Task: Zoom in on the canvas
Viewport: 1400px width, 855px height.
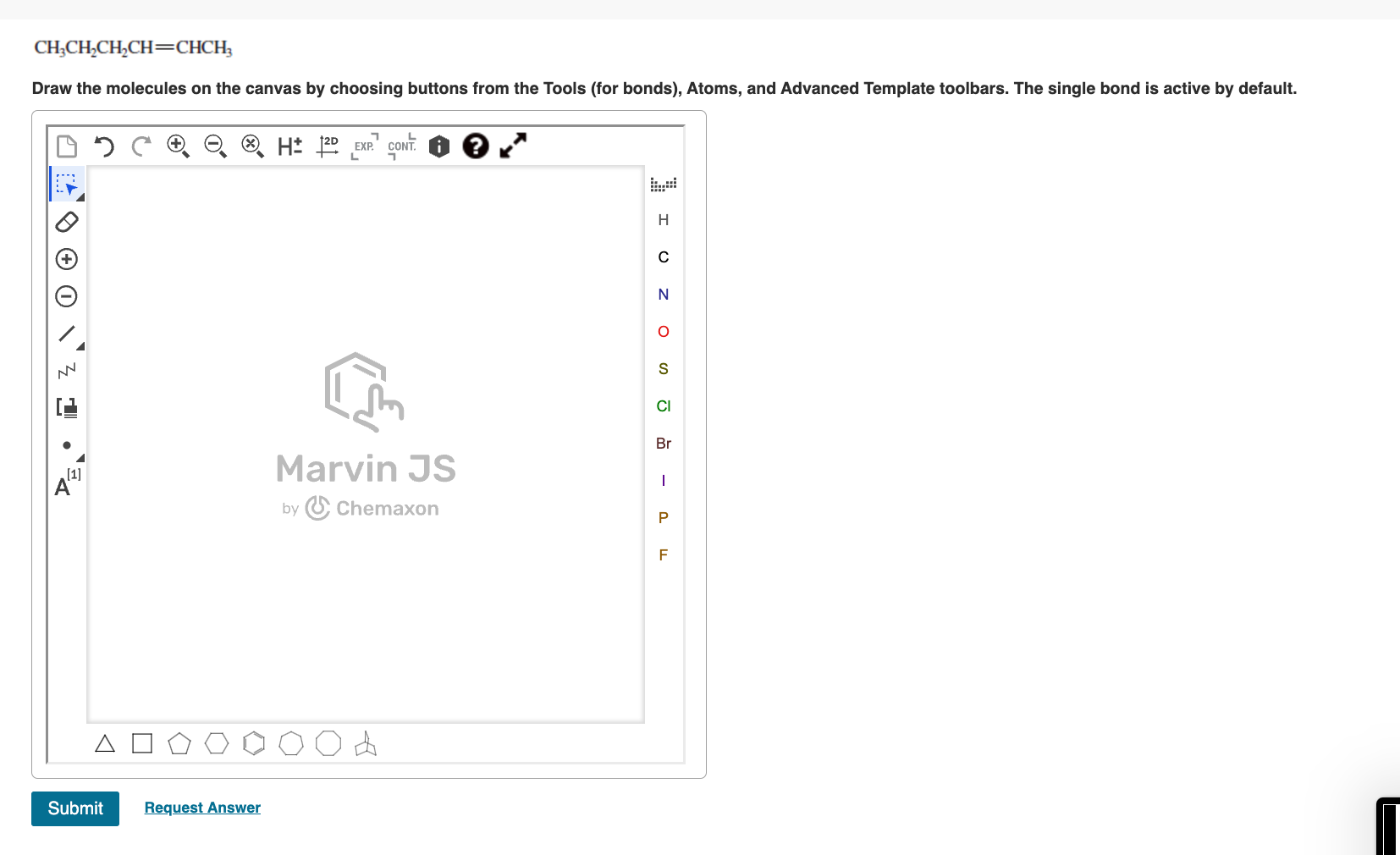Action: [178, 146]
